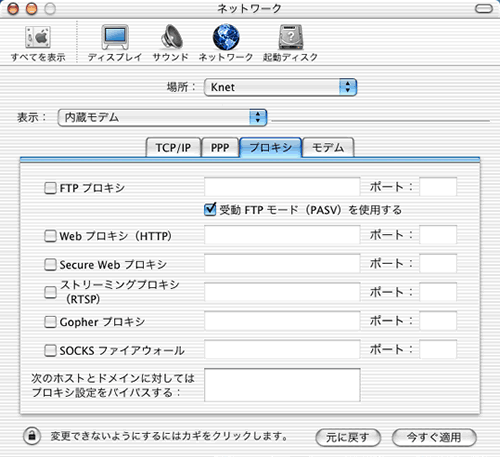
Task: Click the Gopher プロキシ port field
Action: pos(438,321)
